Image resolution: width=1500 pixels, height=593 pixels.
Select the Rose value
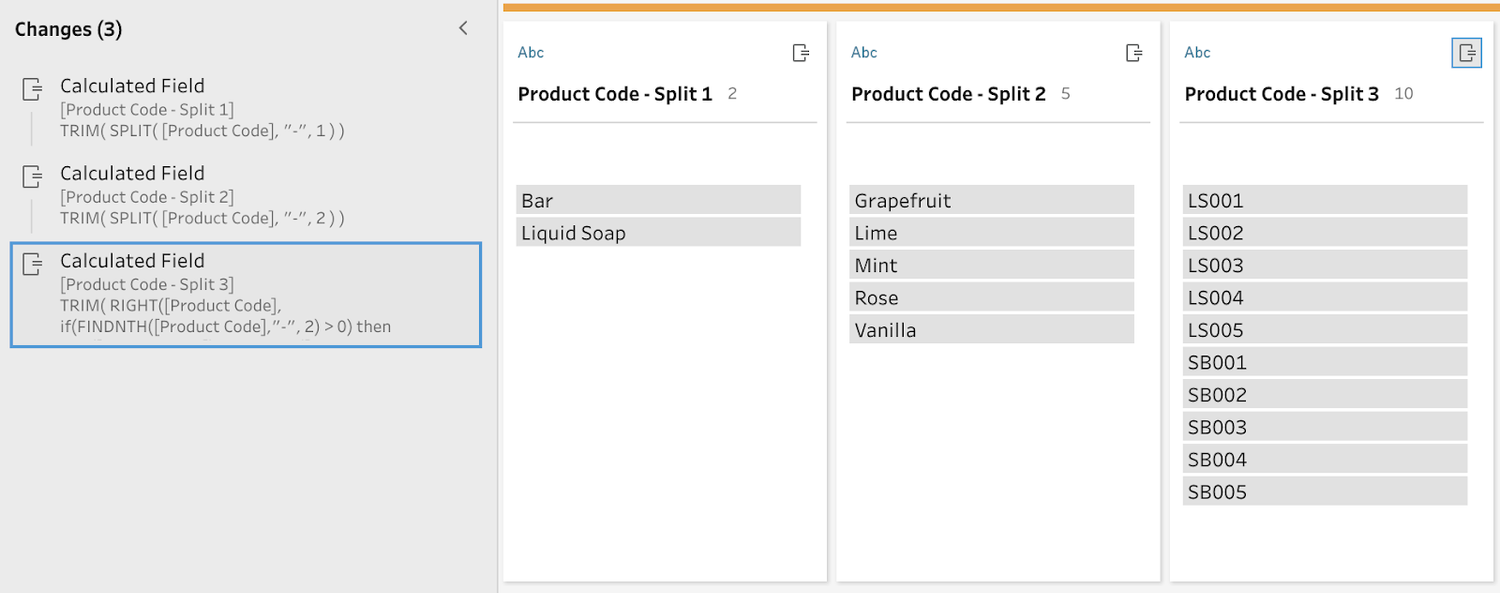tap(992, 297)
